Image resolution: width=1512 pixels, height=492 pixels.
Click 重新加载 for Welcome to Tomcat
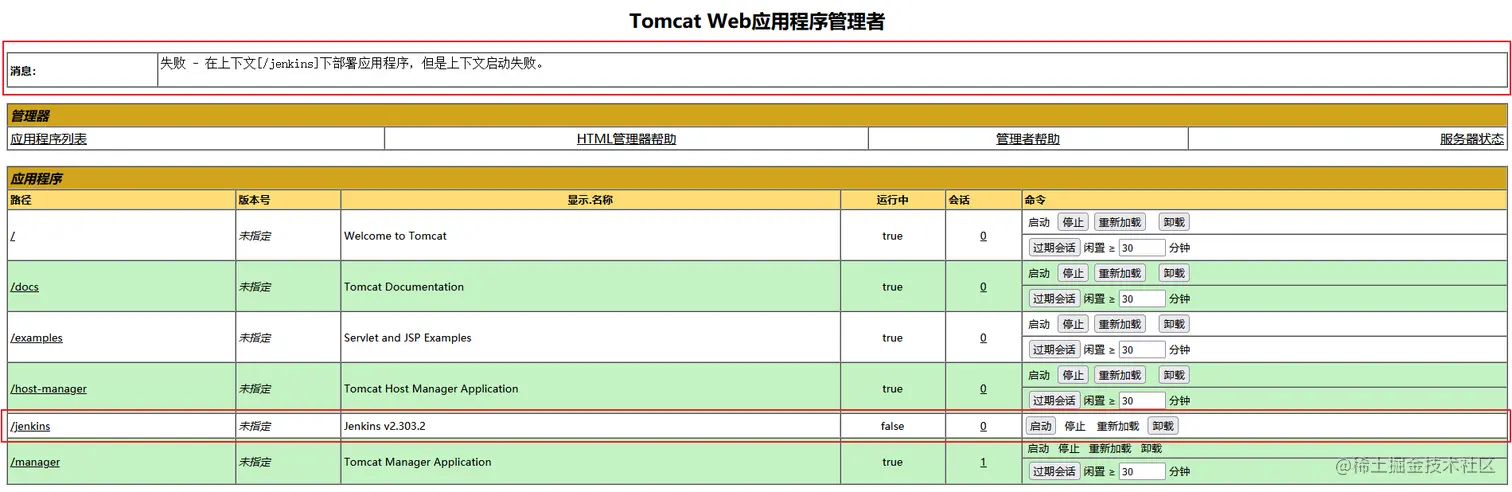point(1120,222)
